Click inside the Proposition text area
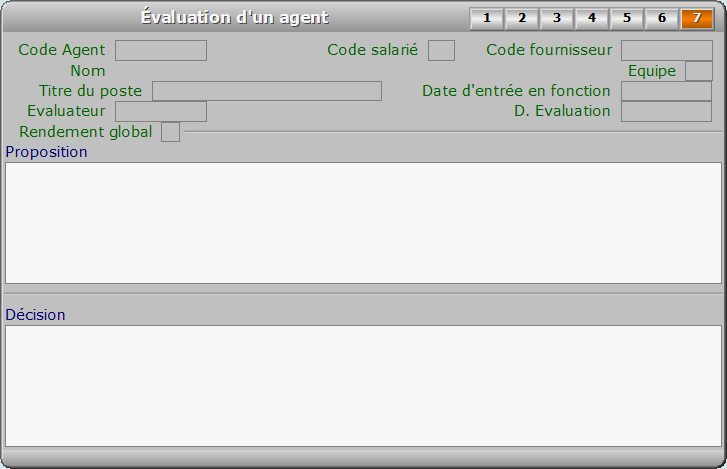This screenshot has width=727, height=469. pos(364,223)
